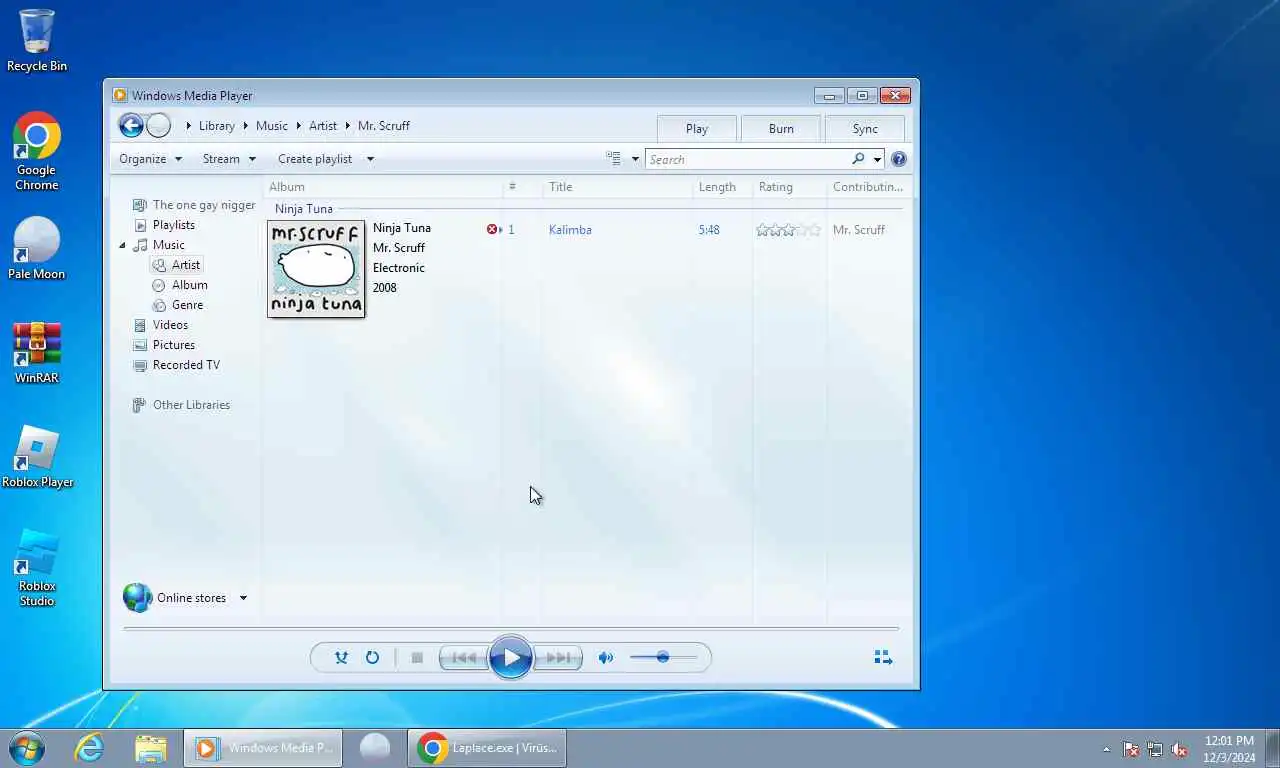Click the rating stars for Kalimba
The height and width of the screenshot is (768, 1280).
[x=788, y=229]
